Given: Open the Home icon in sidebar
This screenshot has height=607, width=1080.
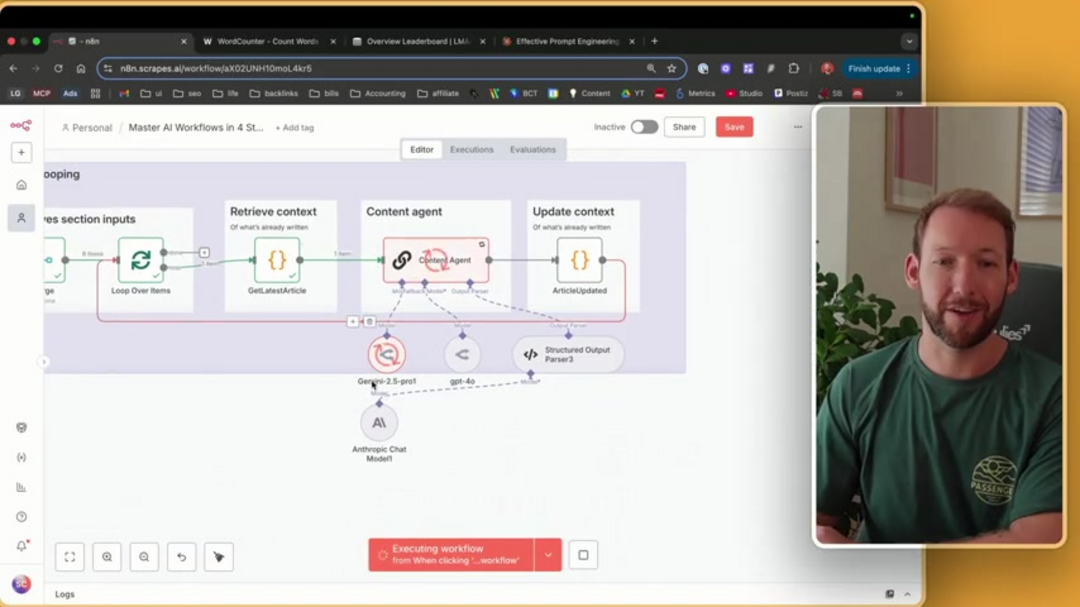Looking at the screenshot, I should [21, 185].
